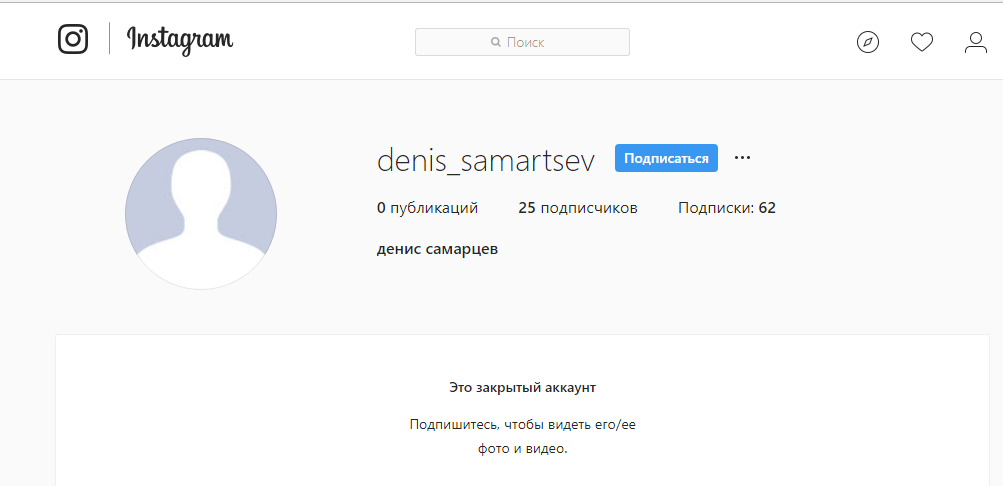Open the 25 подписчиков followers list
Screen dimensions: 1003x486
point(577,208)
